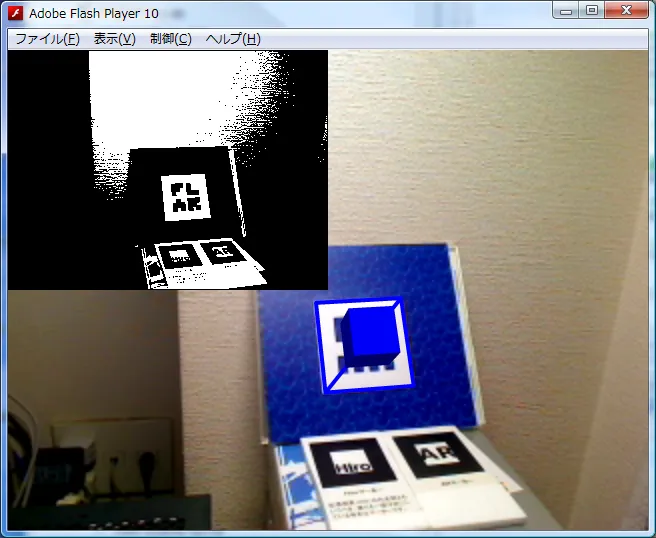Click the blue 3D cube on the marker
Viewport: 656px width, 538px height.
point(371,336)
